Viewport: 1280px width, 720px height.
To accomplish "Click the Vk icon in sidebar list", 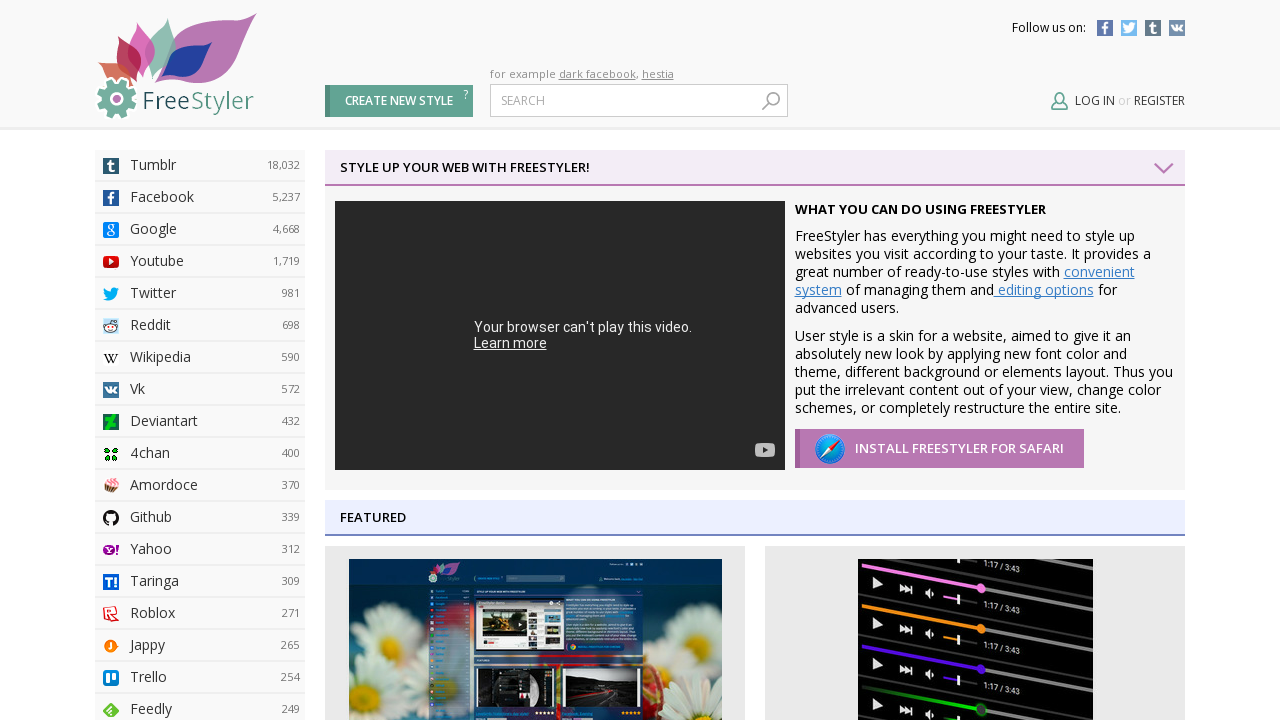I will click(111, 390).
